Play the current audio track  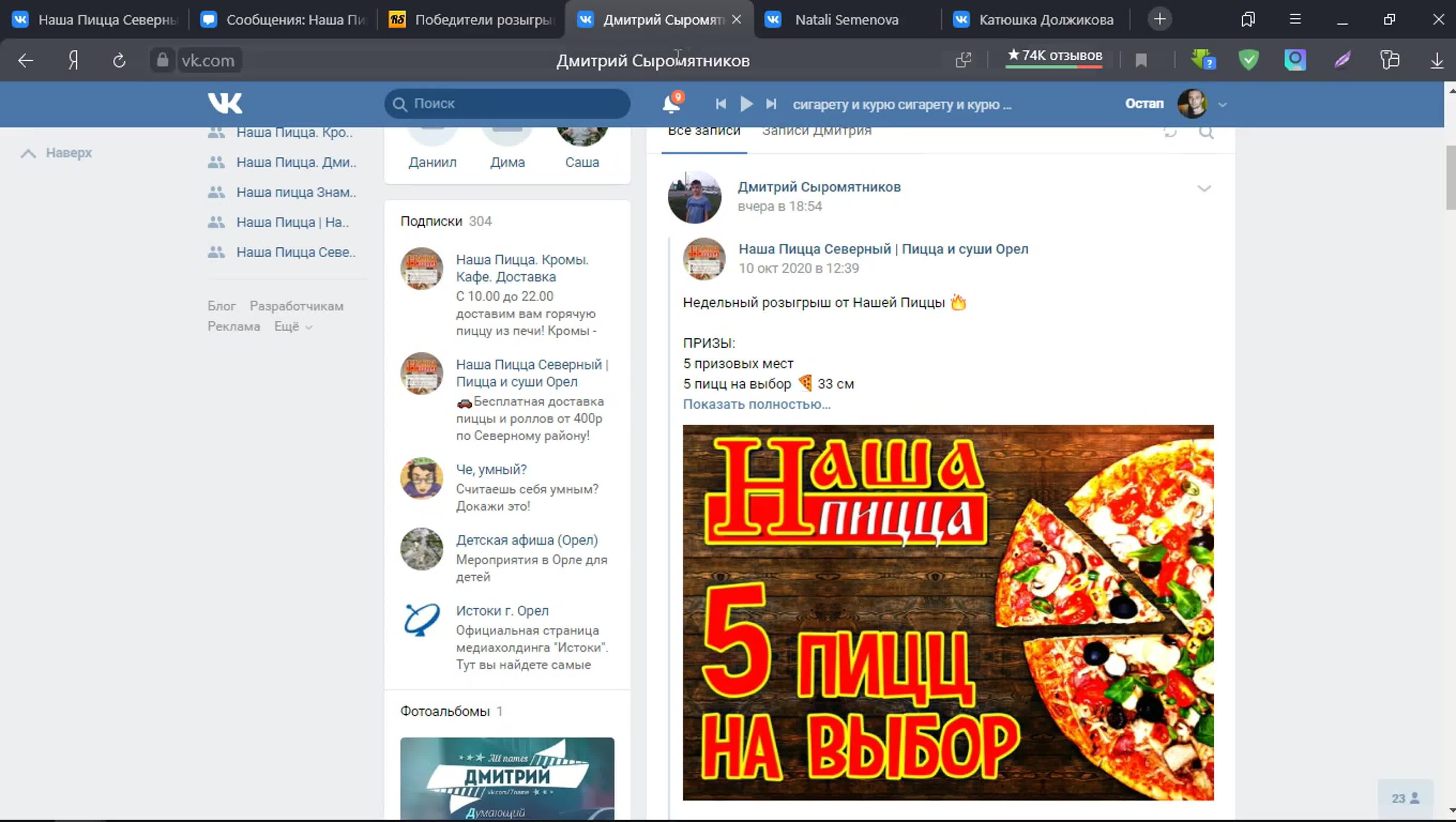tap(746, 104)
